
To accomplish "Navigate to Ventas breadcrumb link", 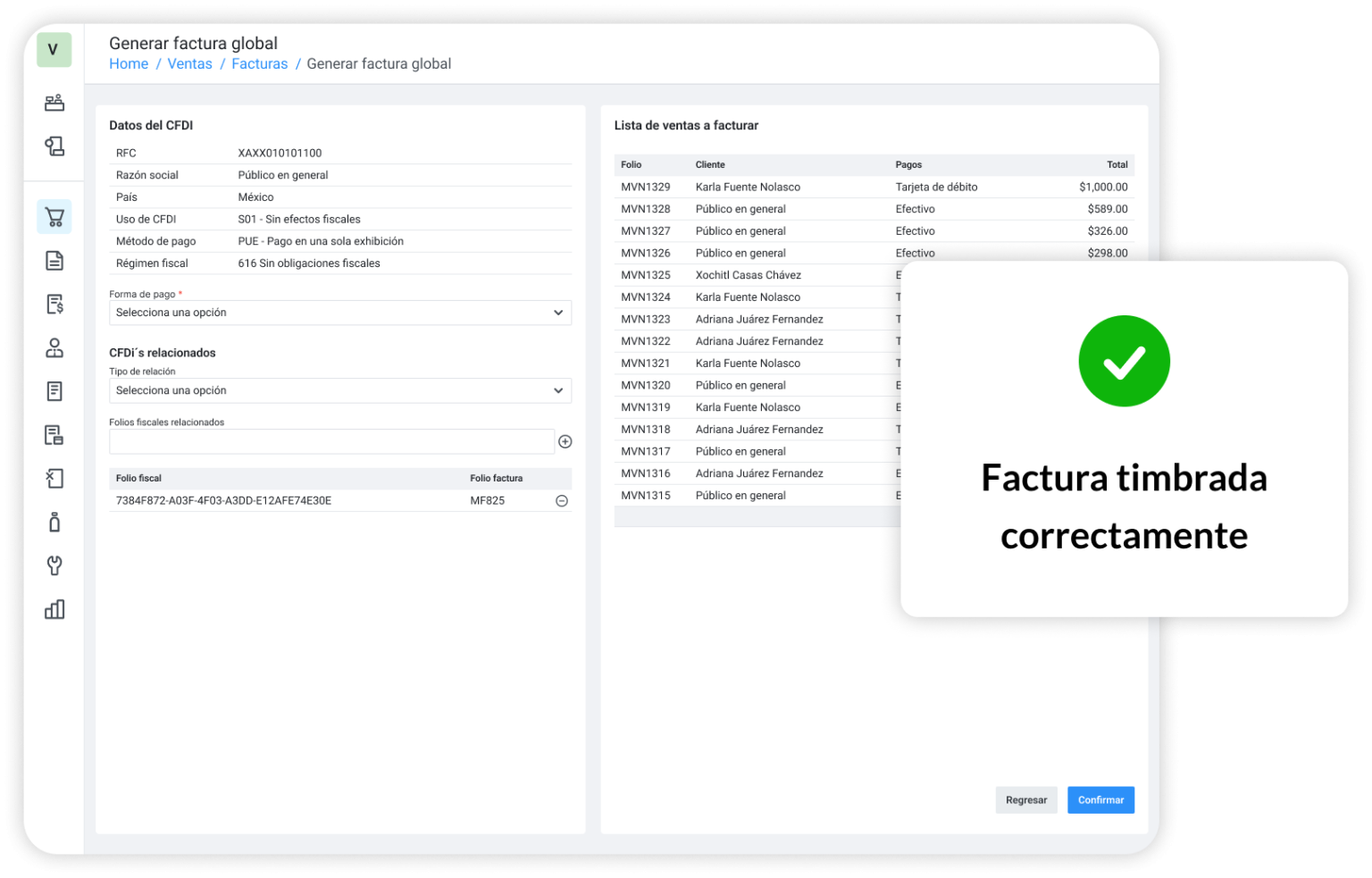I will click(x=189, y=64).
